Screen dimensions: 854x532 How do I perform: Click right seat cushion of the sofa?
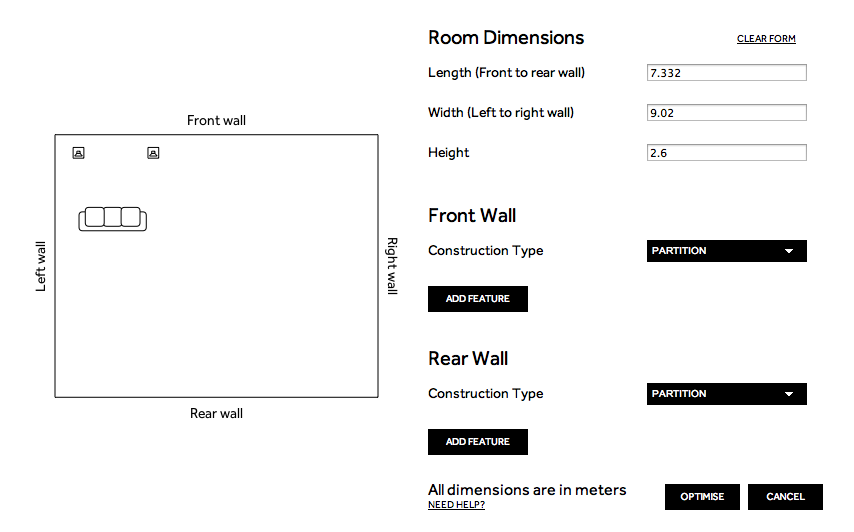pyautogui.click(x=131, y=217)
